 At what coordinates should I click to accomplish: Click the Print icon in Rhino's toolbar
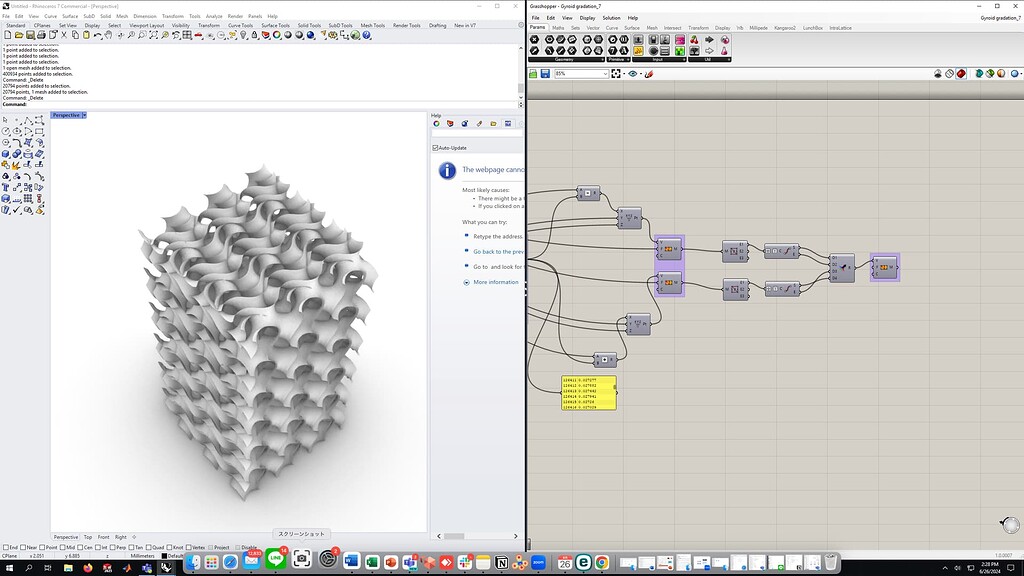(39, 36)
